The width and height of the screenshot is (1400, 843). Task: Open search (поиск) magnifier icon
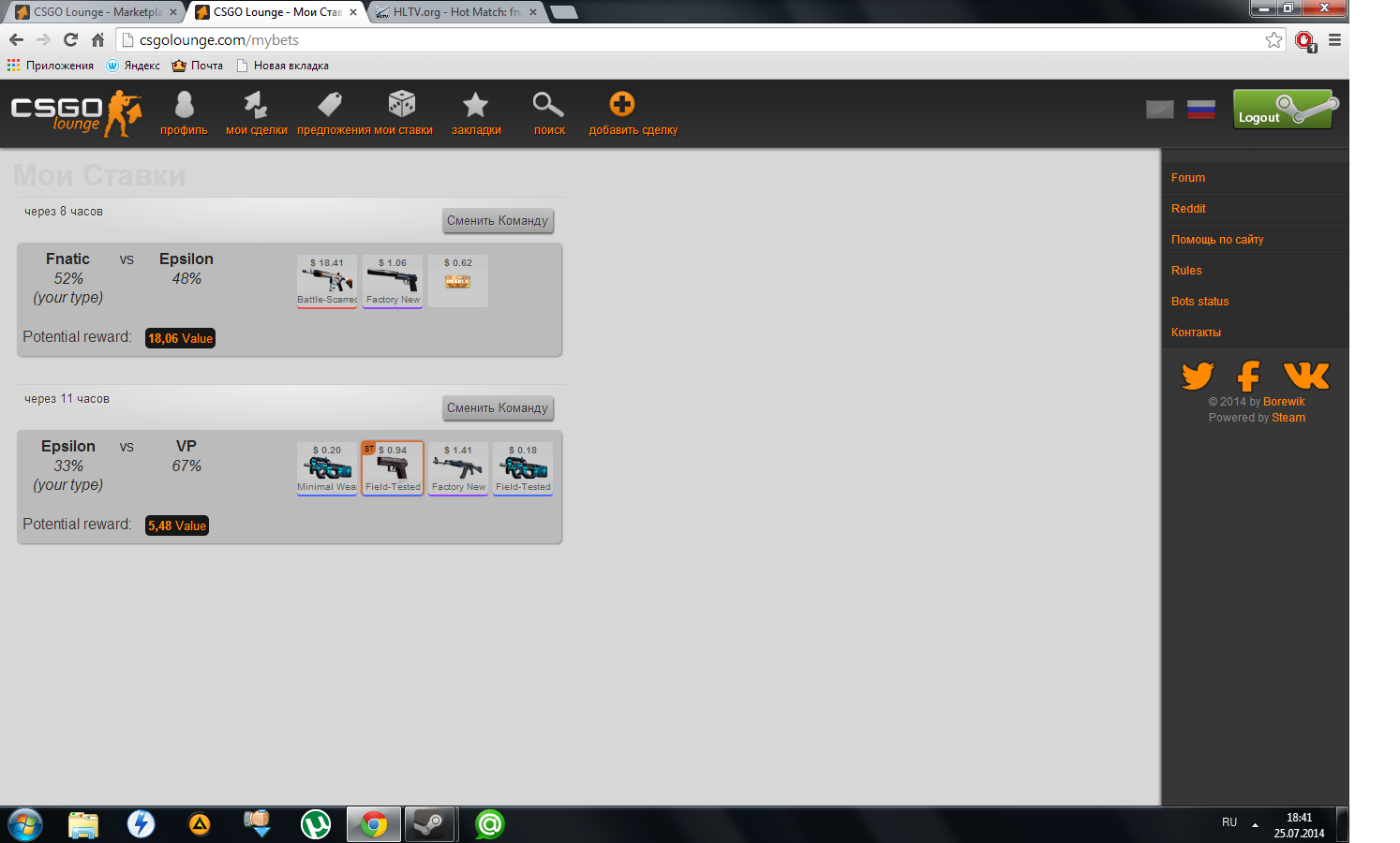click(x=548, y=105)
